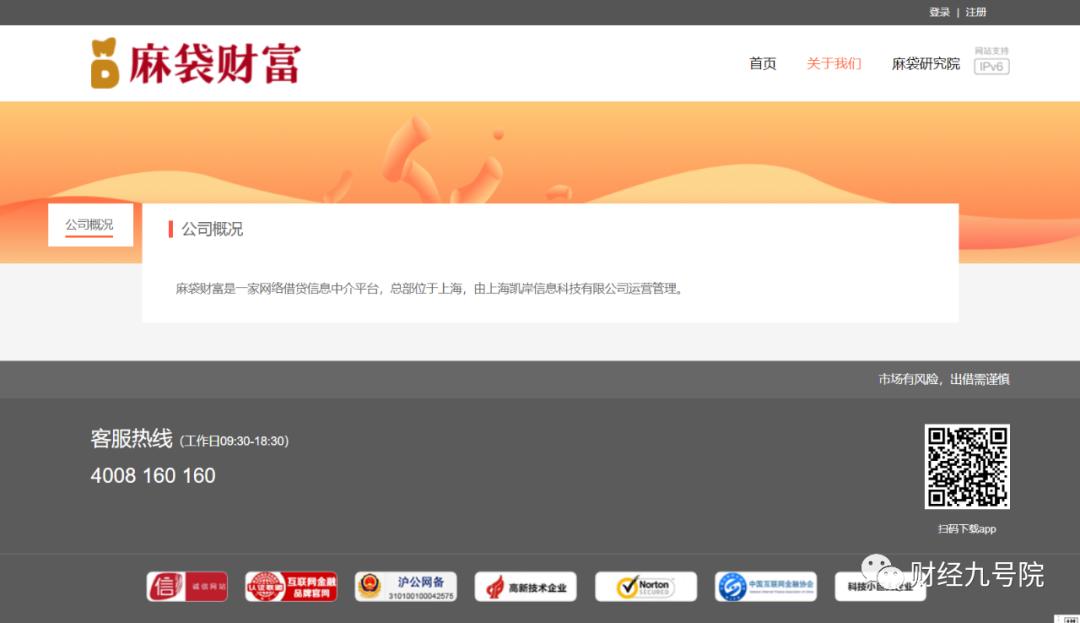
Task: Select the 公司概况 sidebar tab
Action: click(x=90, y=224)
